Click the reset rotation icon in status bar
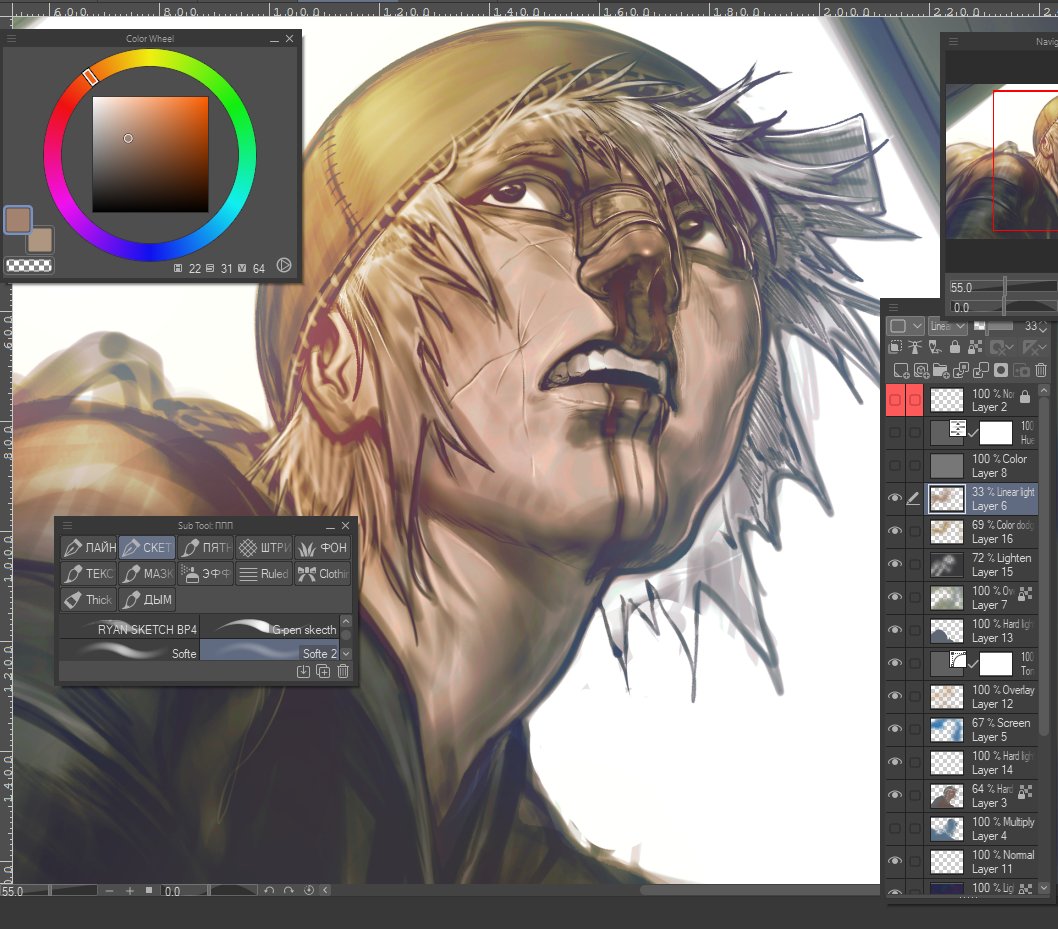Image resolution: width=1058 pixels, height=929 pixels. [309, 891]
